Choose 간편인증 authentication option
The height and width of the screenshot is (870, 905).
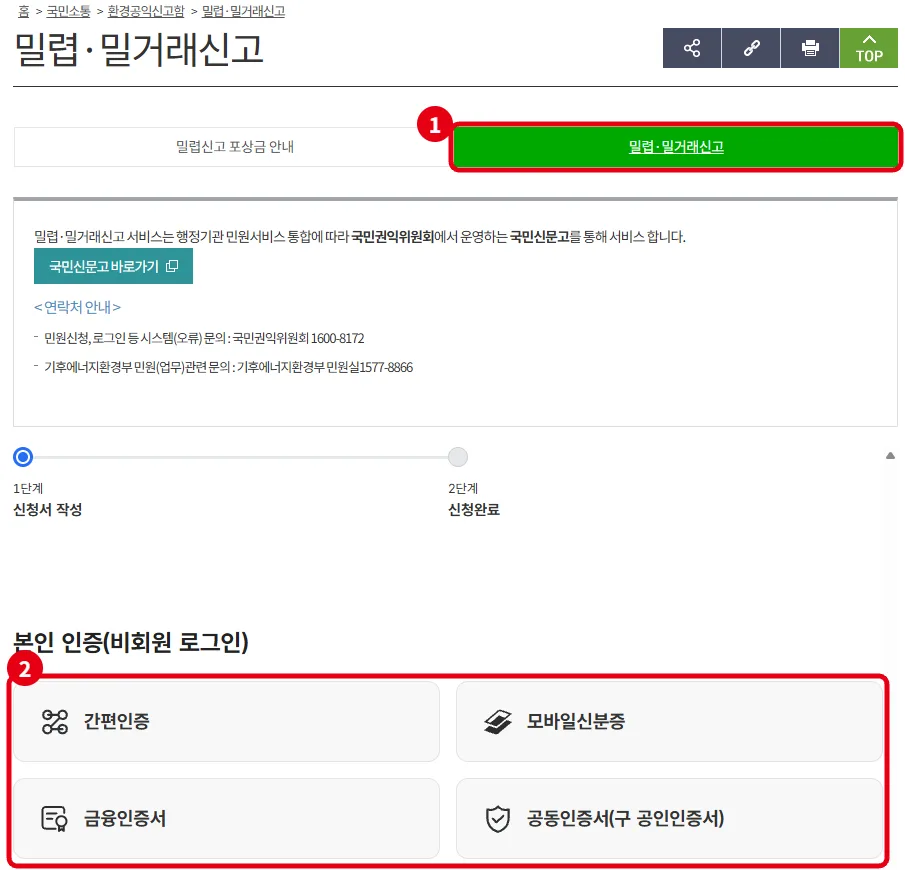click(x=226, y=722)
